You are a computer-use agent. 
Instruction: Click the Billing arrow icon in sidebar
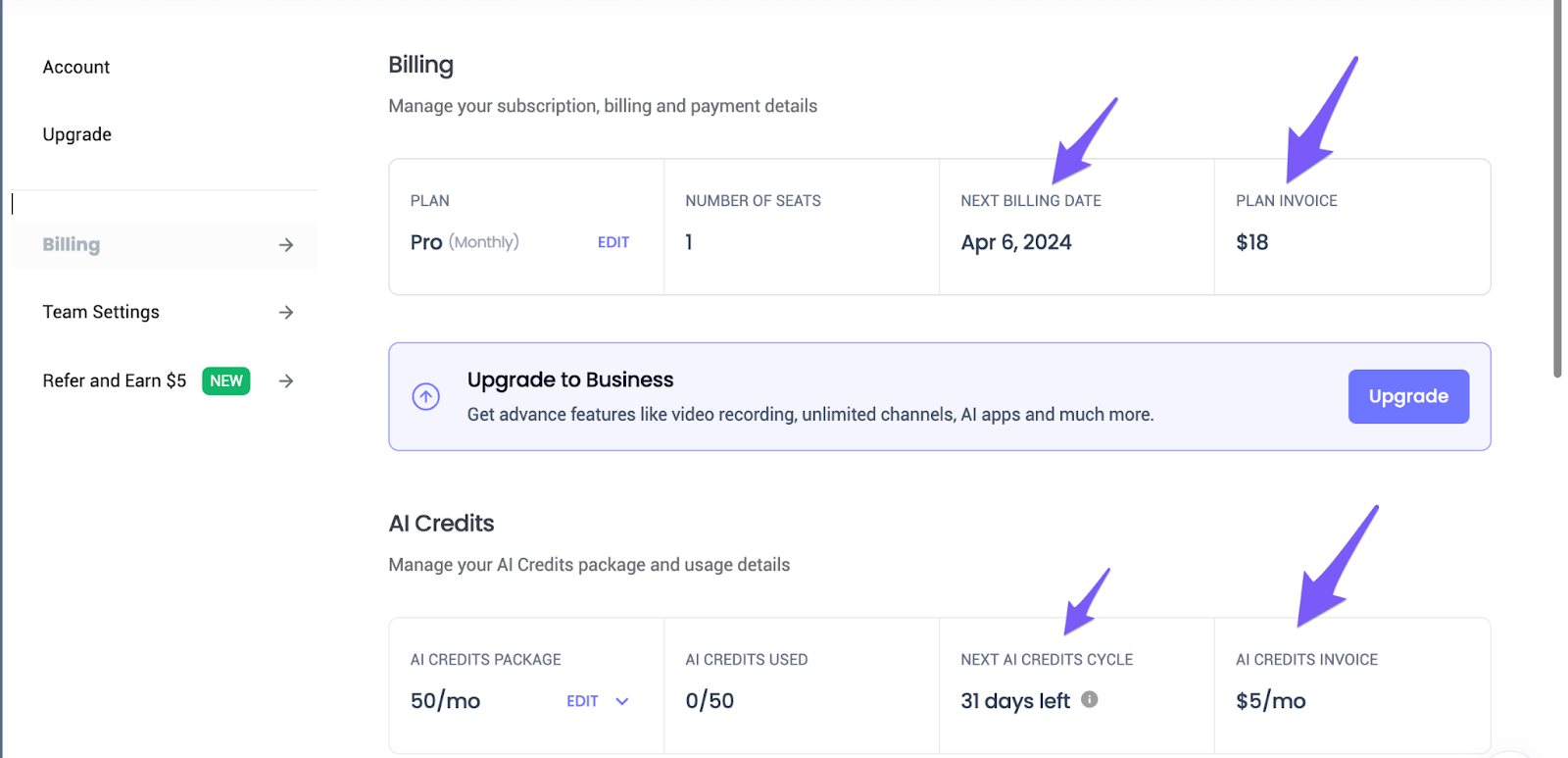286,245
